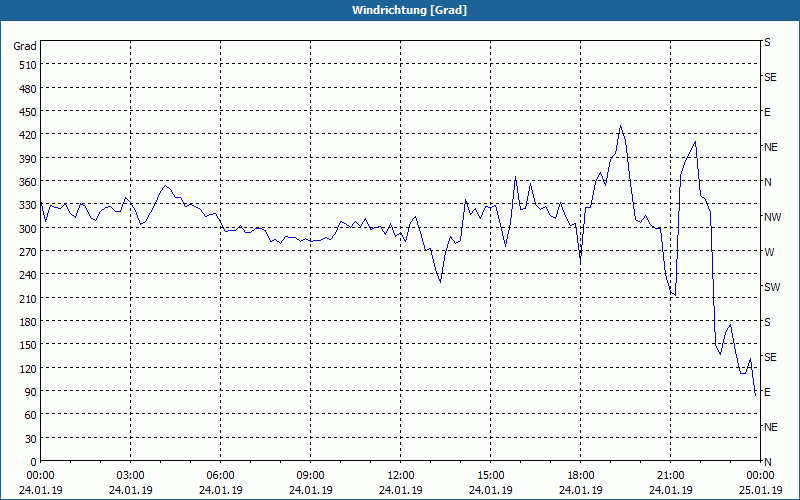800x500 pixels.
Task: Select the 510 value on the y-axis
Action: coord(28,65)
